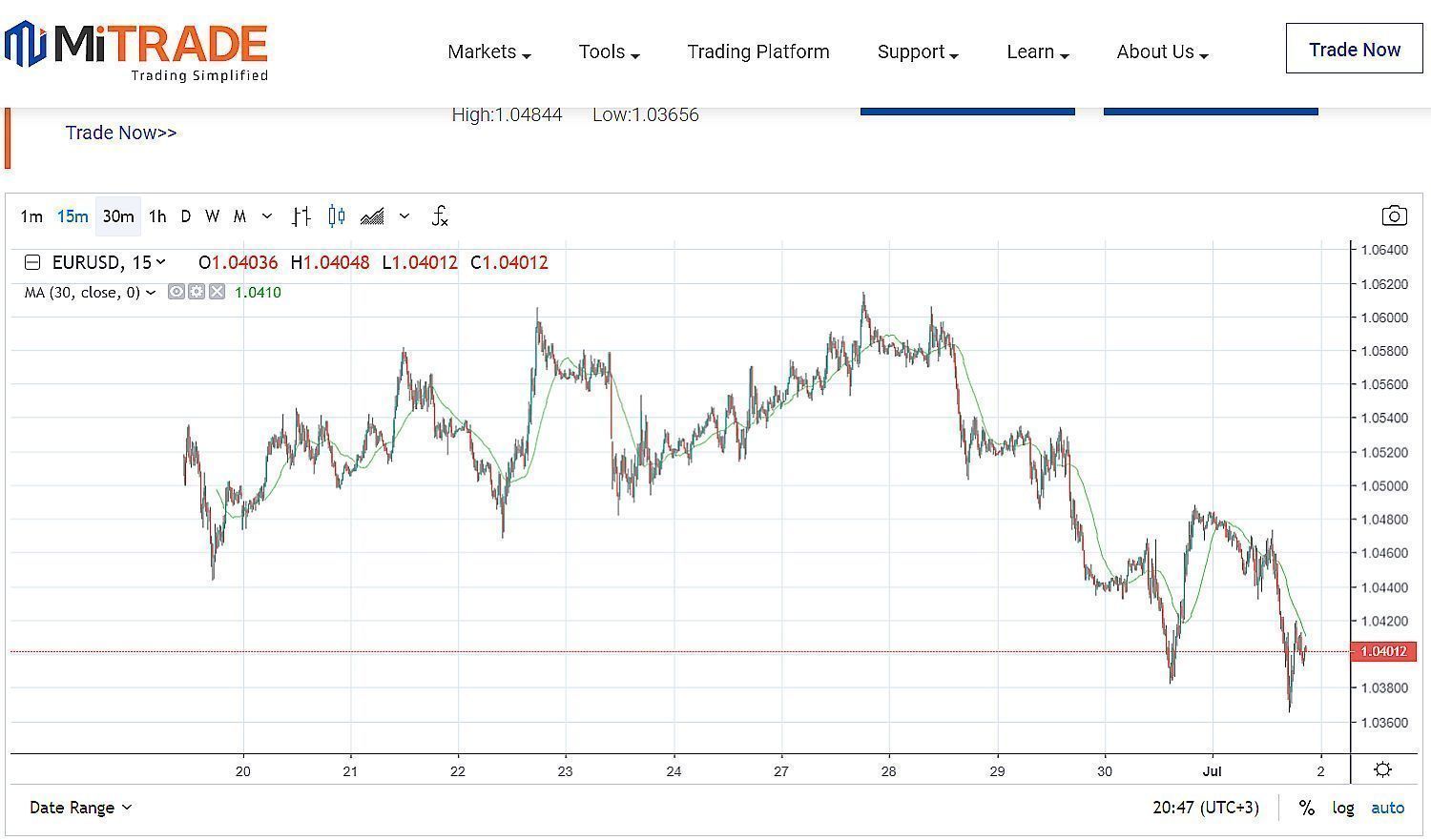Click the Trade Now button in header
The width and height of the screenshot is (1431, 840).
[1354, 50]
